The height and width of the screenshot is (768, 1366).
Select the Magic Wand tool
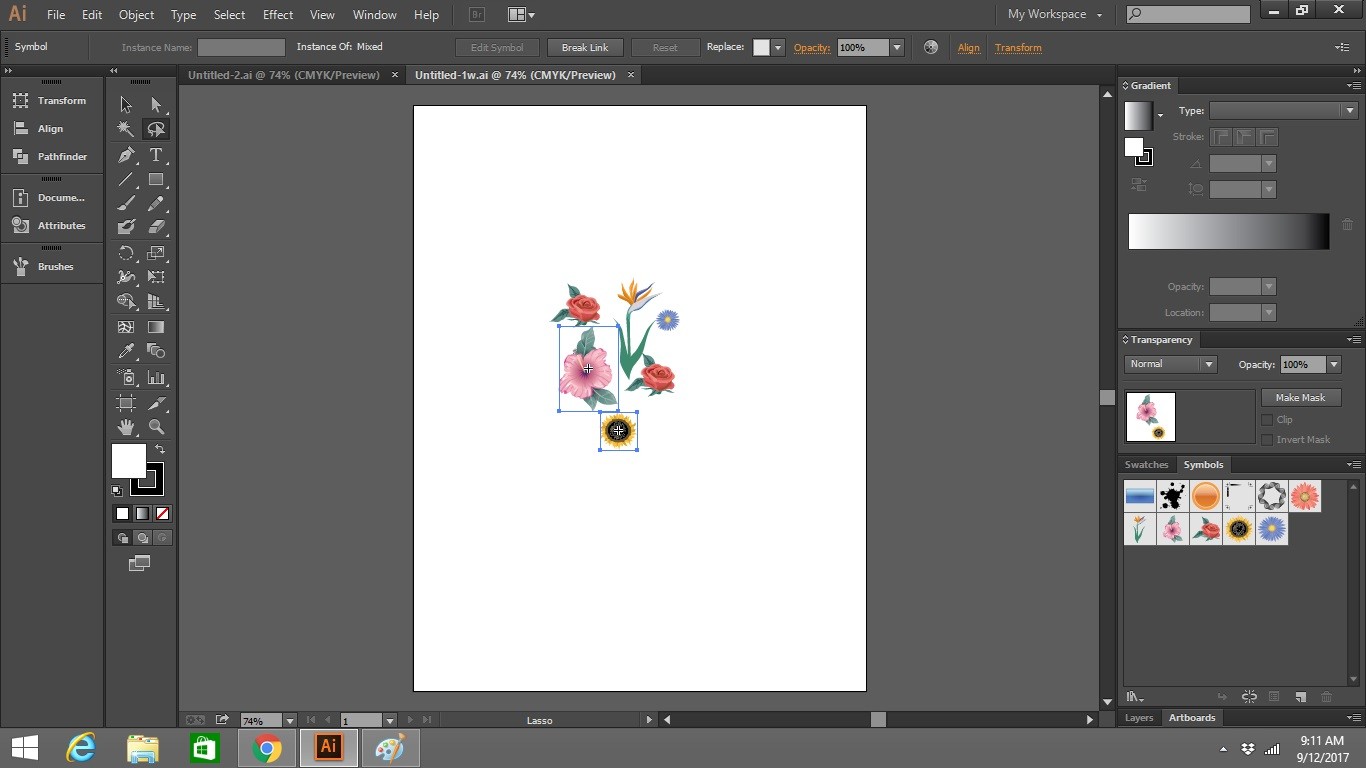pyautogui.click(x=125, y=129)
